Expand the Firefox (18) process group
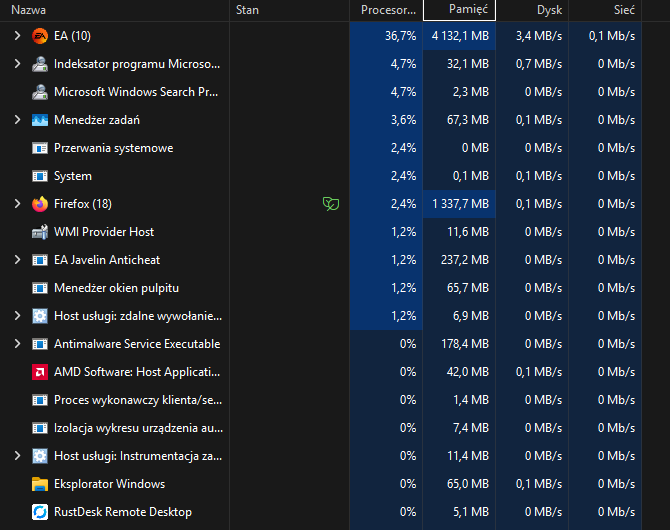Viewport: 670px width, 530px height. coord(17,204)
